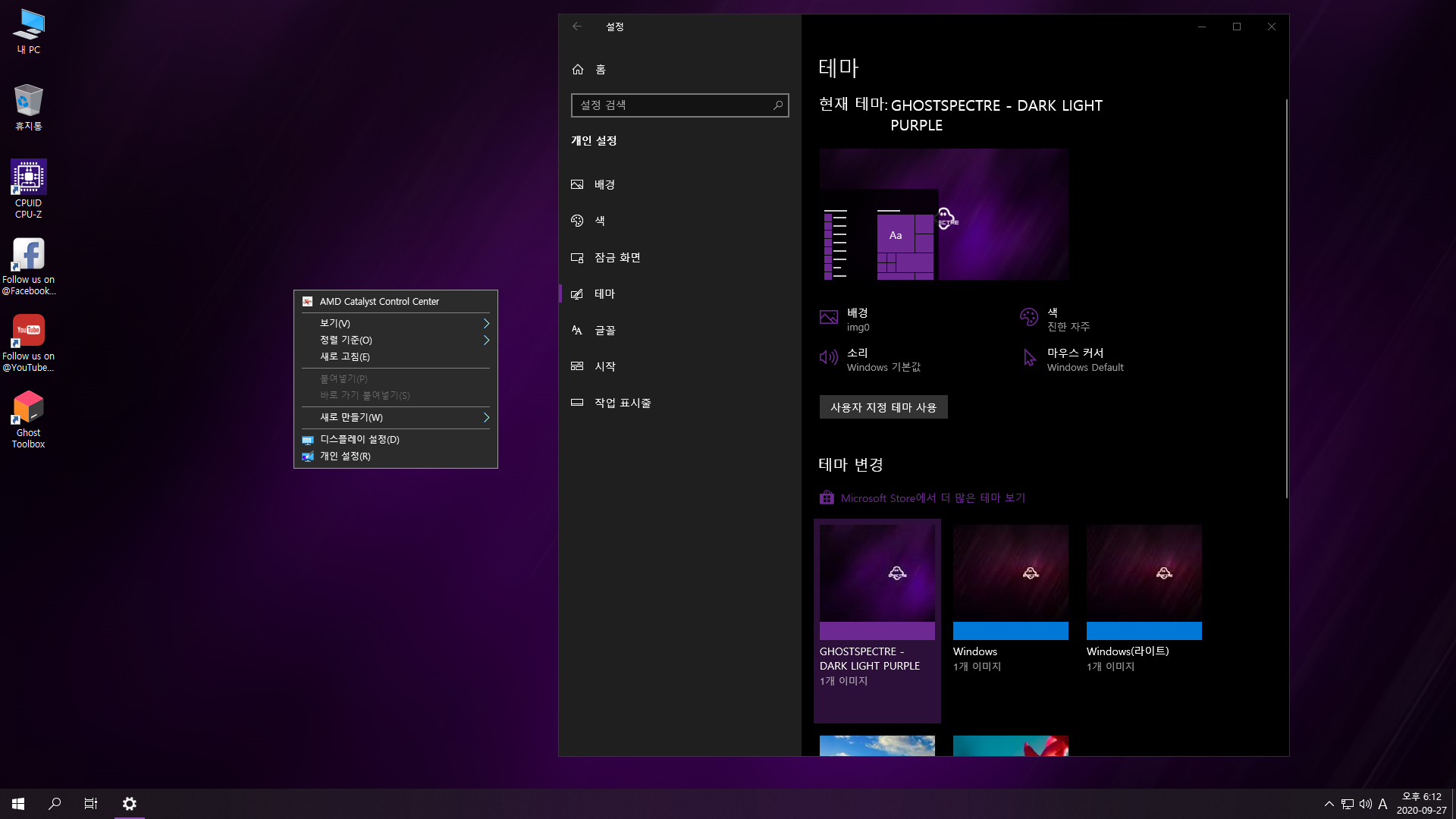Expand the 정렬 기준(O) submenu
Screen dimensions: 1456x819
[x=486, y=340]
